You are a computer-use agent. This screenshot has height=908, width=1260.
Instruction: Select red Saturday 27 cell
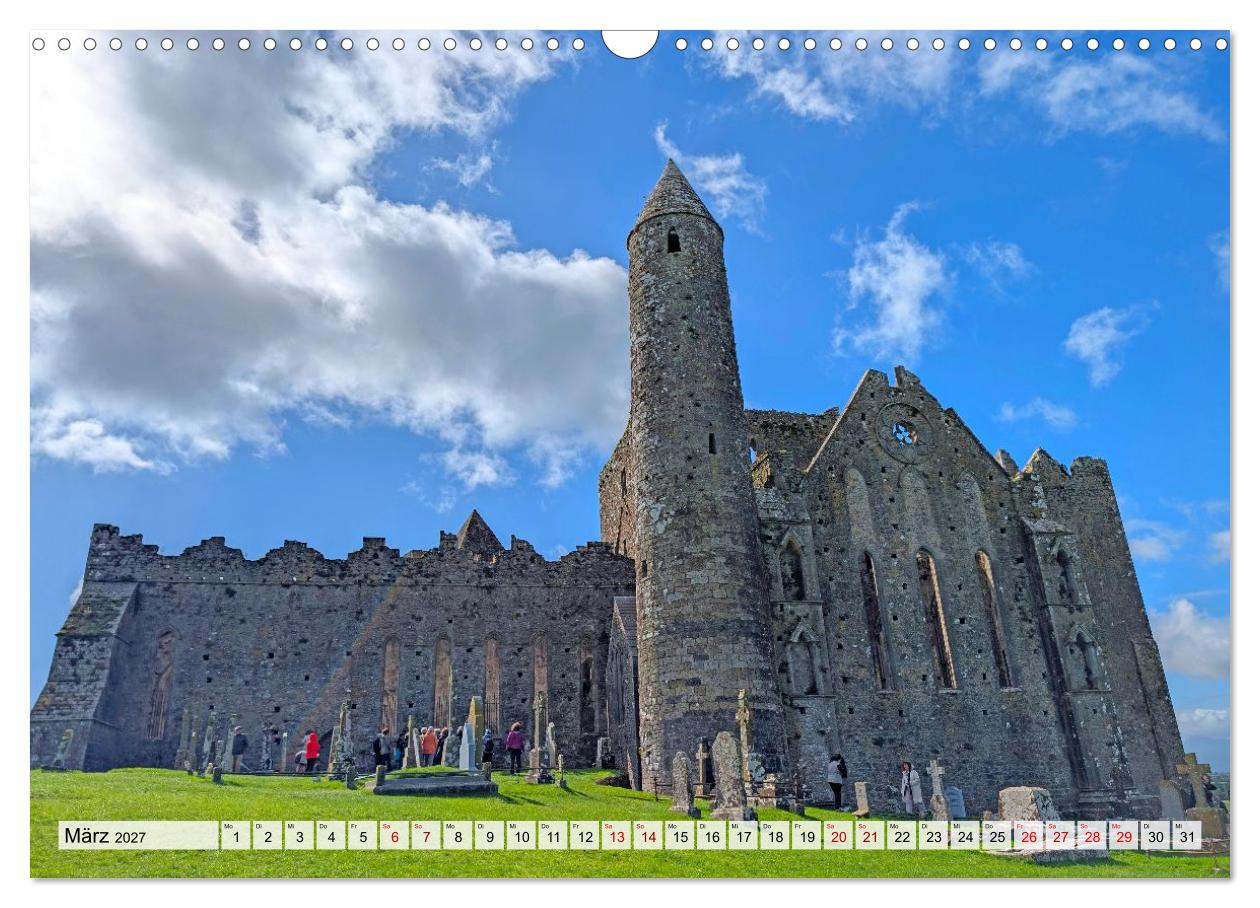click(1060, 836)
